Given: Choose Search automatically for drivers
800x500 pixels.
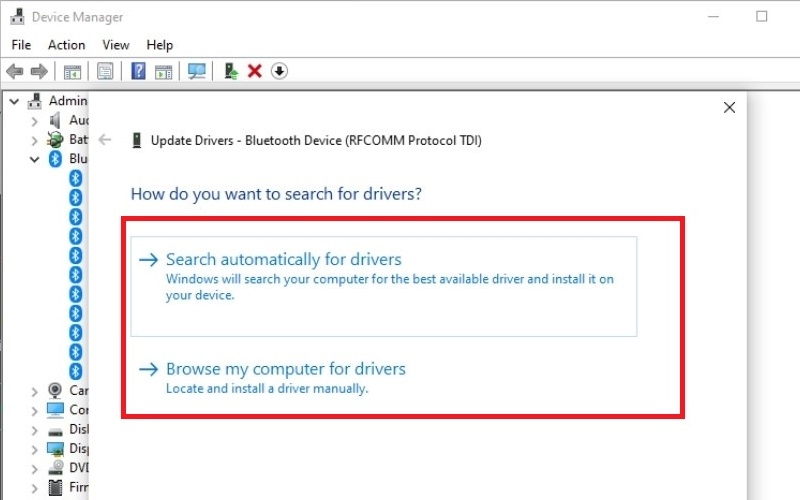Looking at the screenshot, I should tap(283, 260).
